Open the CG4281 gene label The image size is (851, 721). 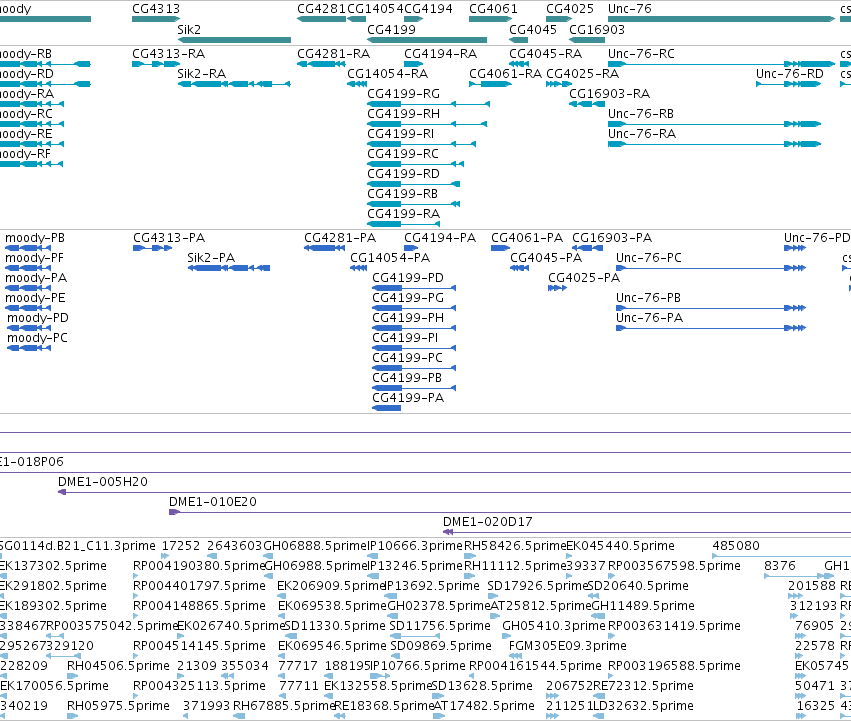(x=321, y=9)
